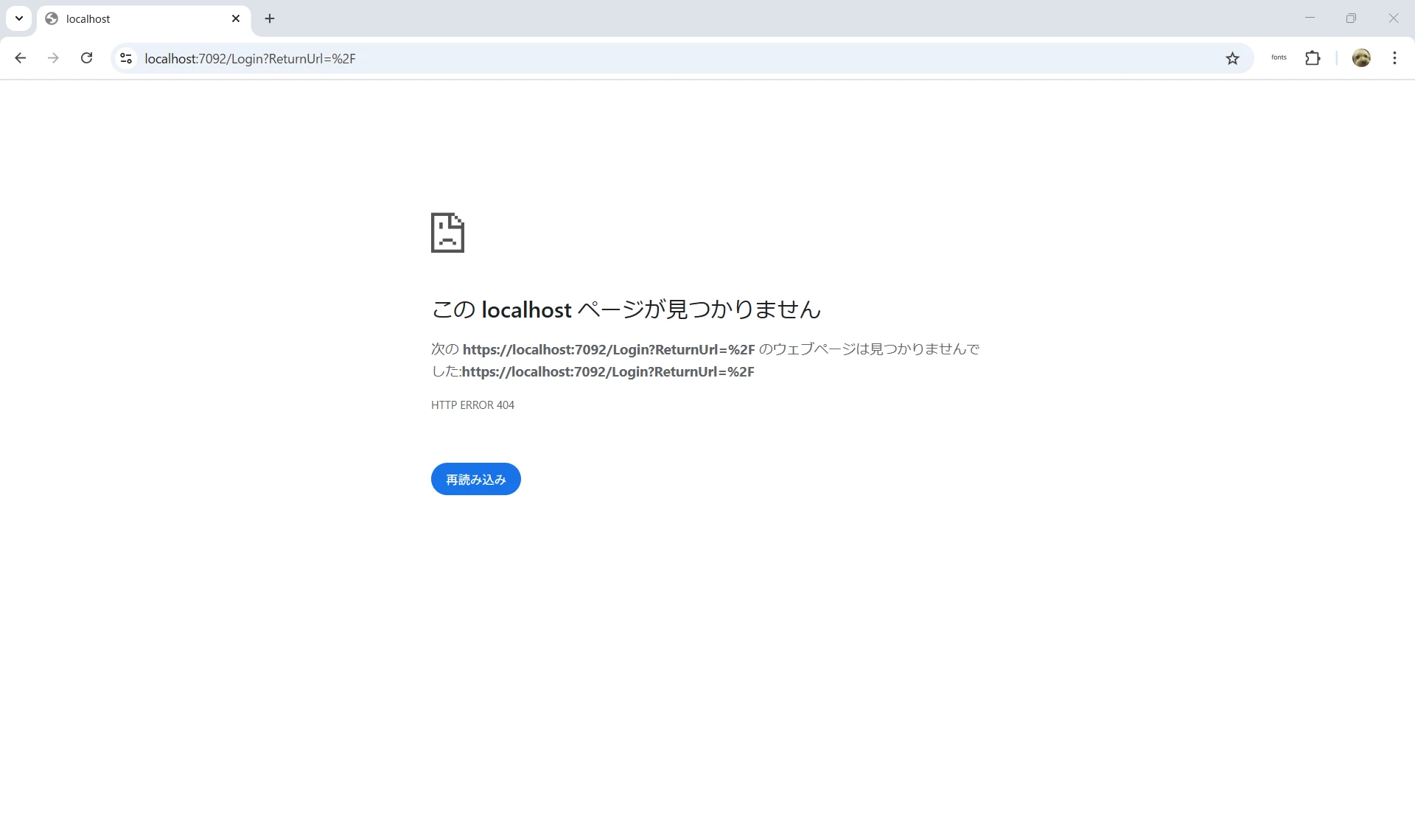Expand the tab search dropdown arrow
Image resolution: width=1415 pixels, height=840 pixels.
[19, 18]
